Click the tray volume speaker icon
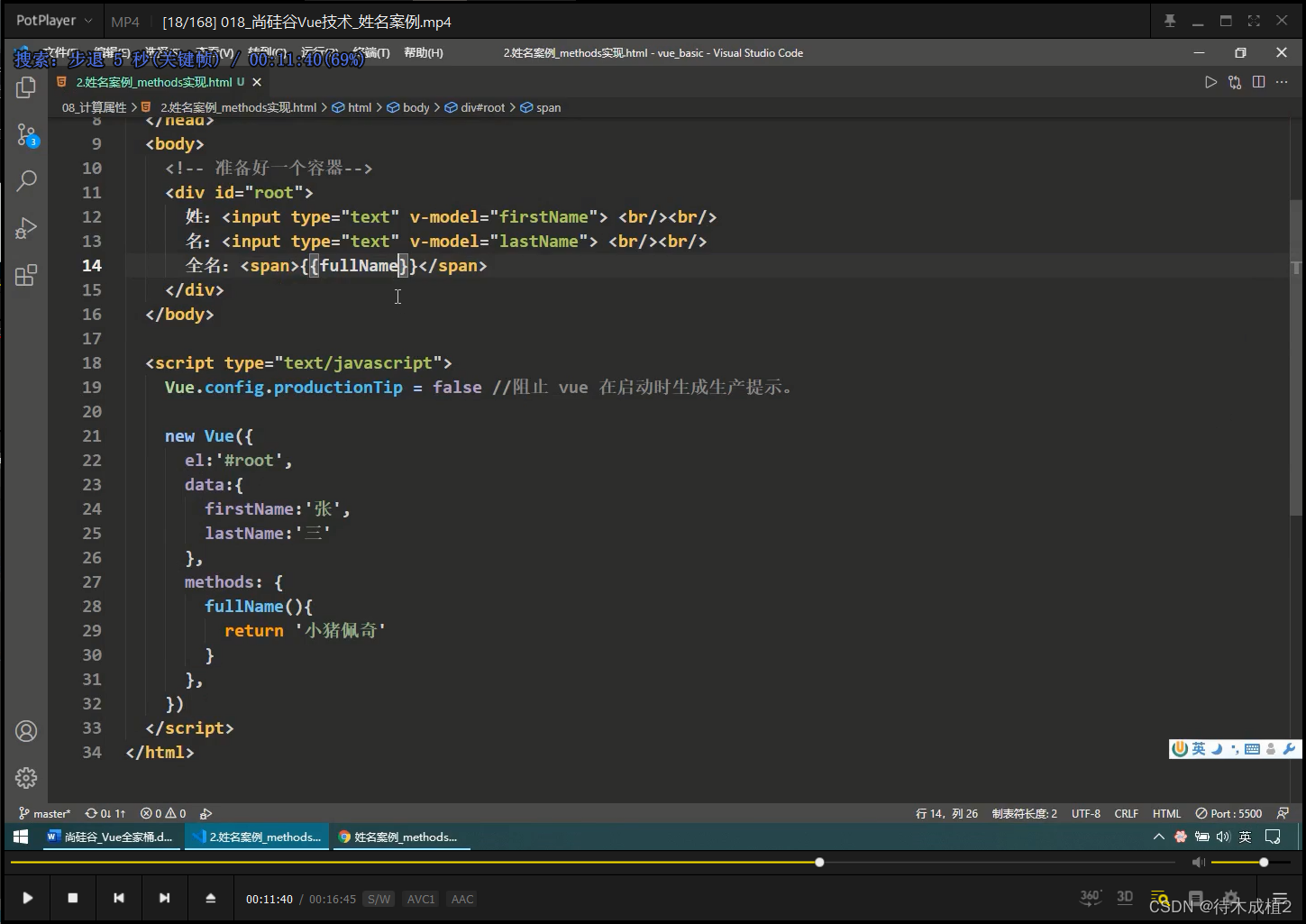The image size is (1306, 924). [1222, 837]
